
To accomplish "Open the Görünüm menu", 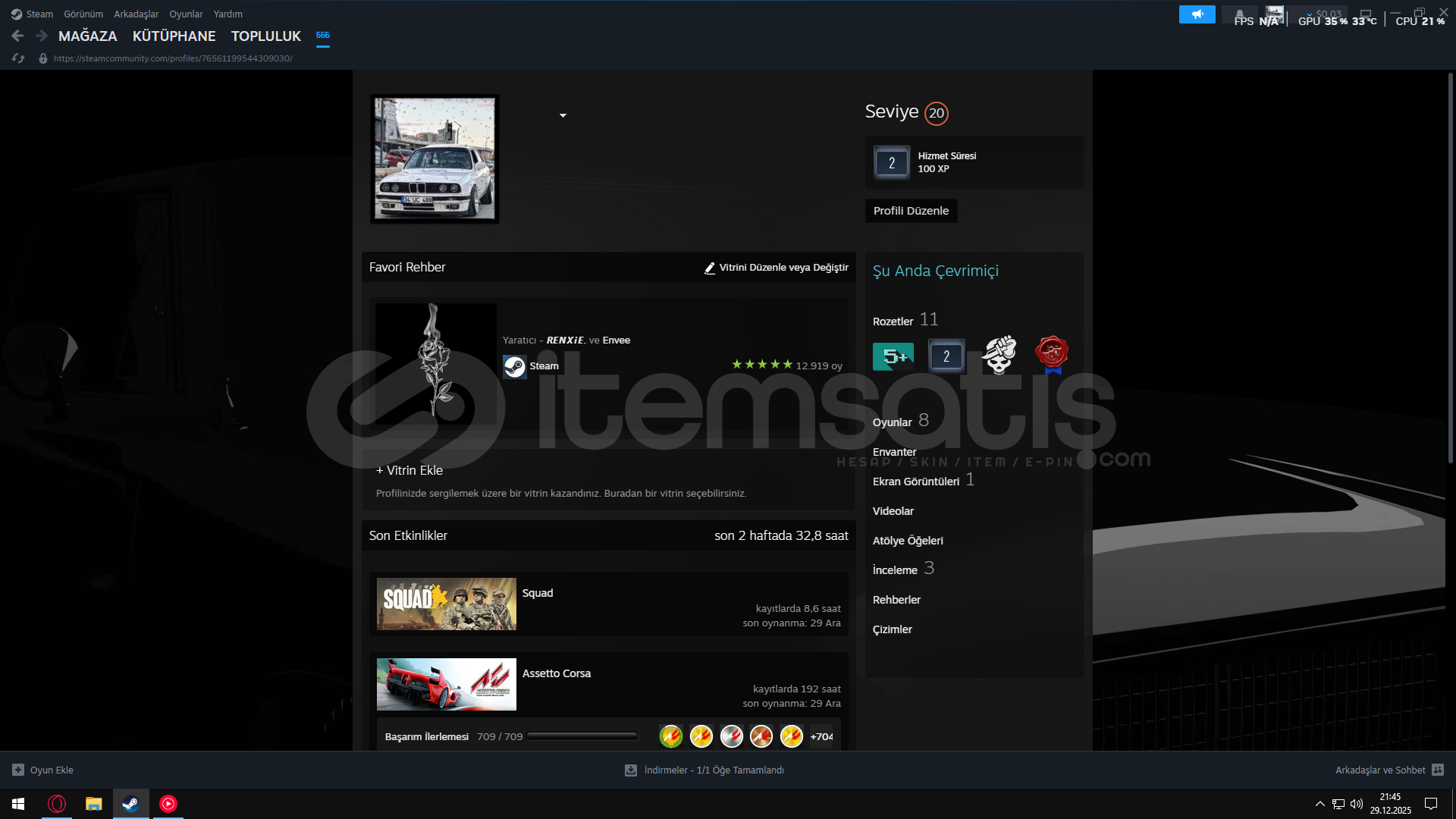I will click(83, 14).
